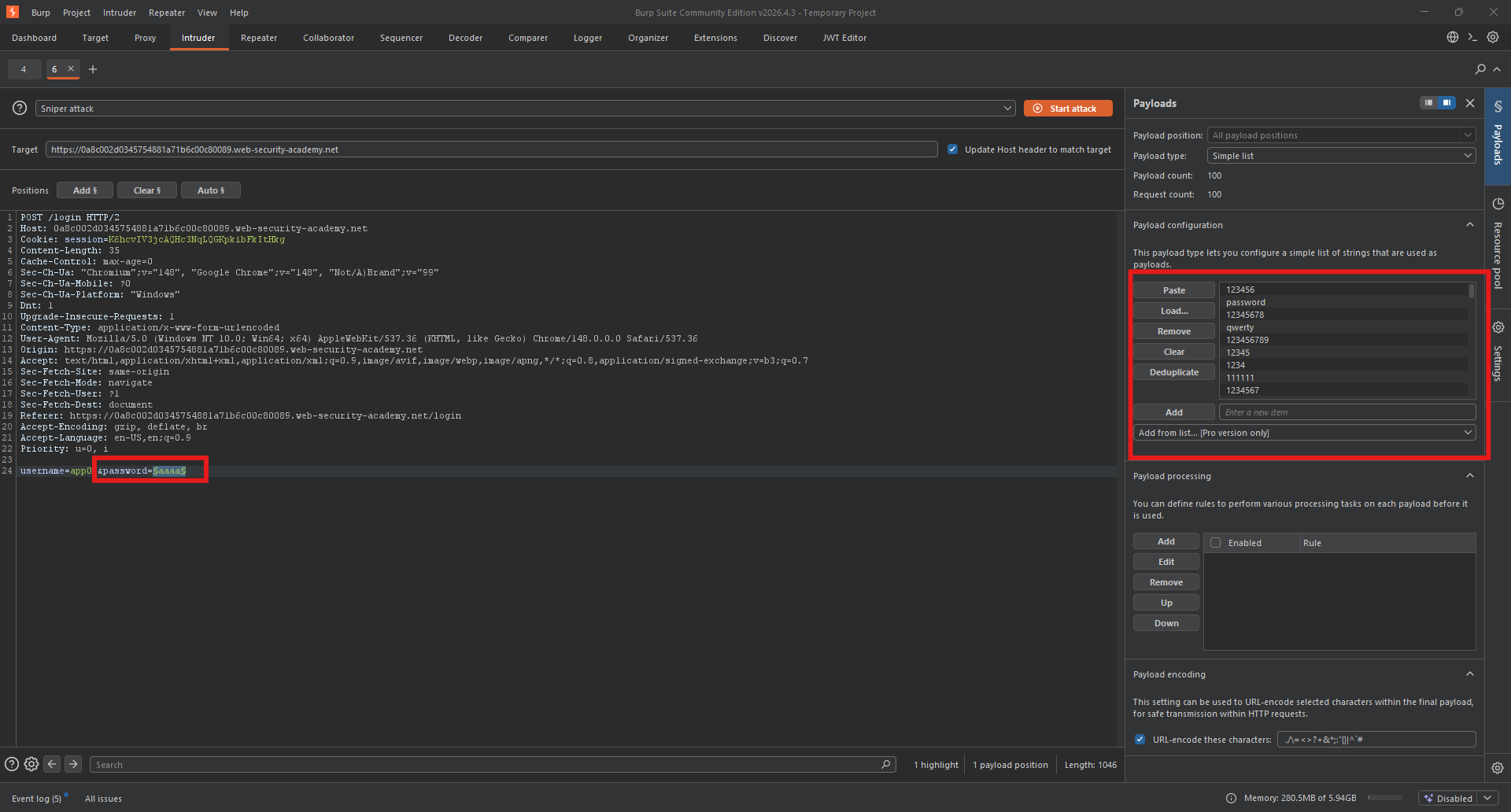Screen dimensions: 1511x812
Task: Click the Target URL field
Action: coord(491,149)
